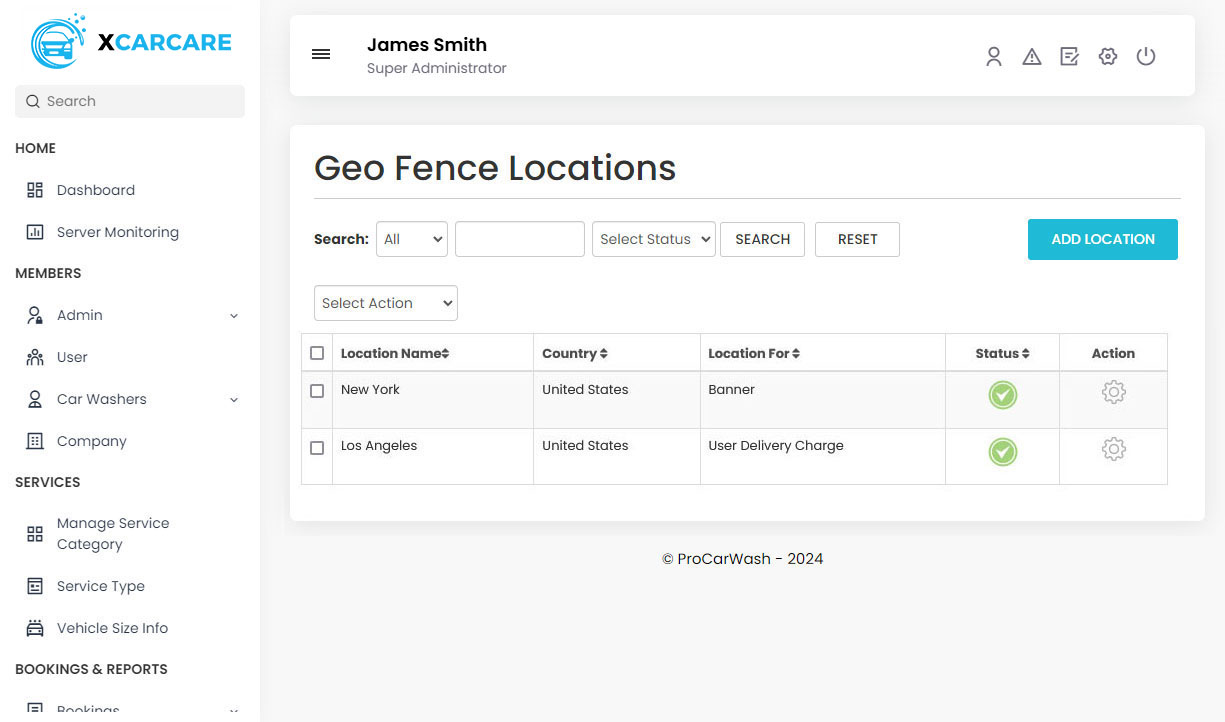1225x722 pixels.
Task: Click the geo fence search text box
Action: coord(520,239)
